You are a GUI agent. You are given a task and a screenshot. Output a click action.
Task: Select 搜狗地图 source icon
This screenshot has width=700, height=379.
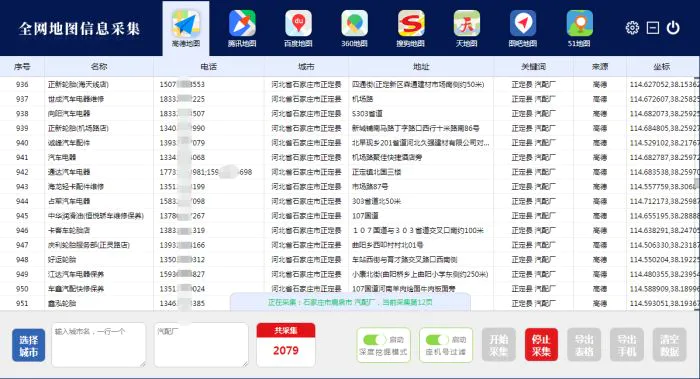pyautogui.click(x=411, y=29)
